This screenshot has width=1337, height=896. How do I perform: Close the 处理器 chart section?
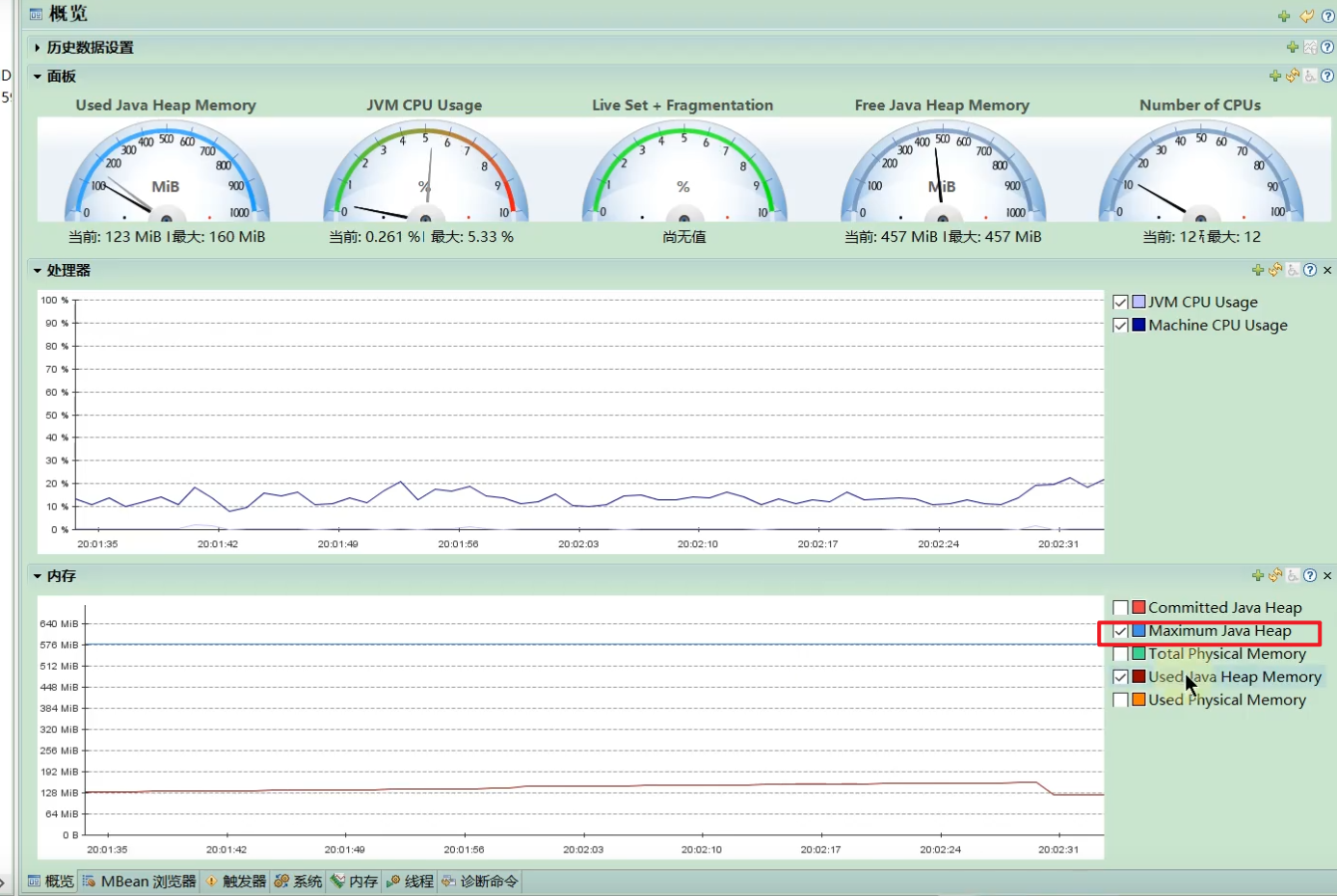1327,271
